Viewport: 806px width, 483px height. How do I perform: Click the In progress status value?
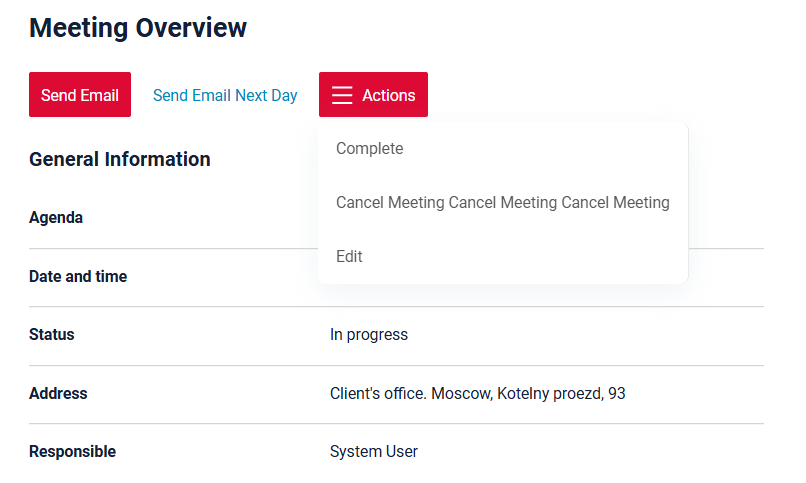click(369, 335)
